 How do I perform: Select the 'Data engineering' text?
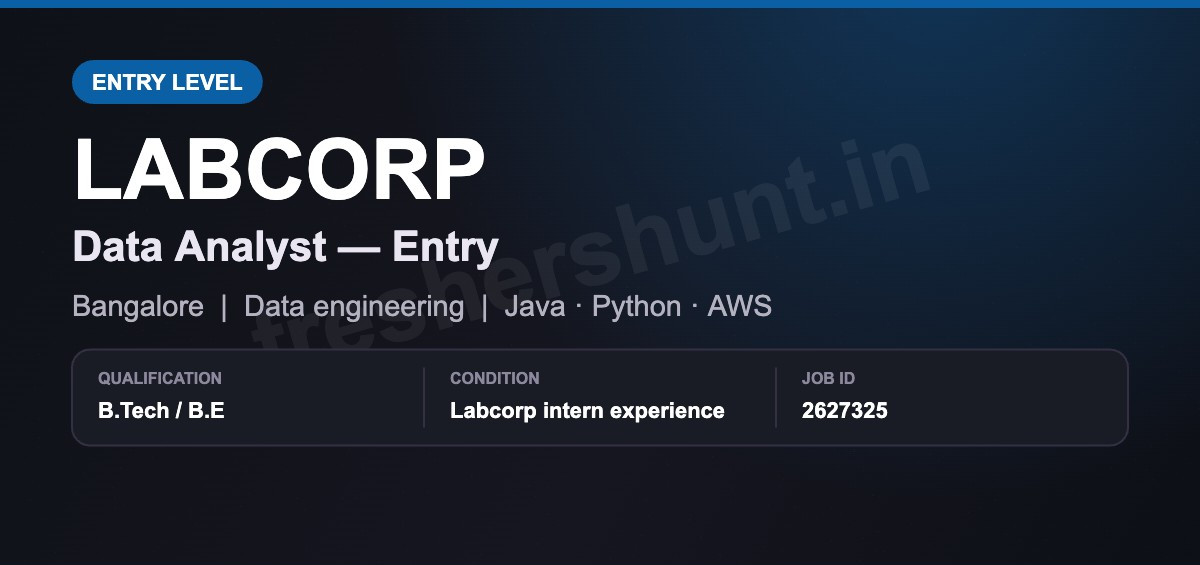(x=354, y=306)
